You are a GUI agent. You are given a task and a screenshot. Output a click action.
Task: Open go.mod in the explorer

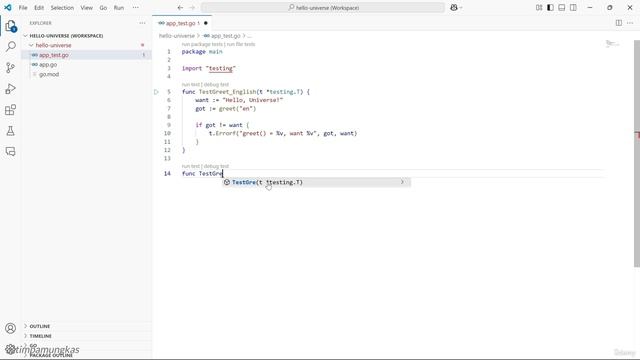49,74
